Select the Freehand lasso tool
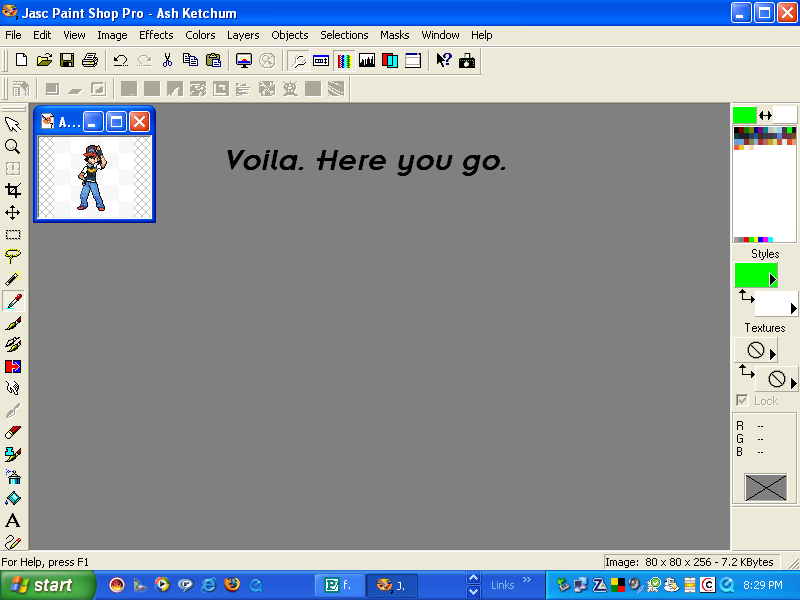Screen dimensions: 800x600 point(13,256)
